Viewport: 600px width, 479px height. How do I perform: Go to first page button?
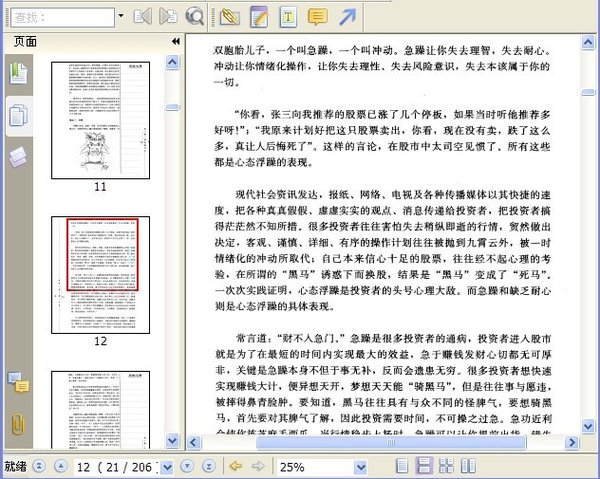click(x=39, y=466)
